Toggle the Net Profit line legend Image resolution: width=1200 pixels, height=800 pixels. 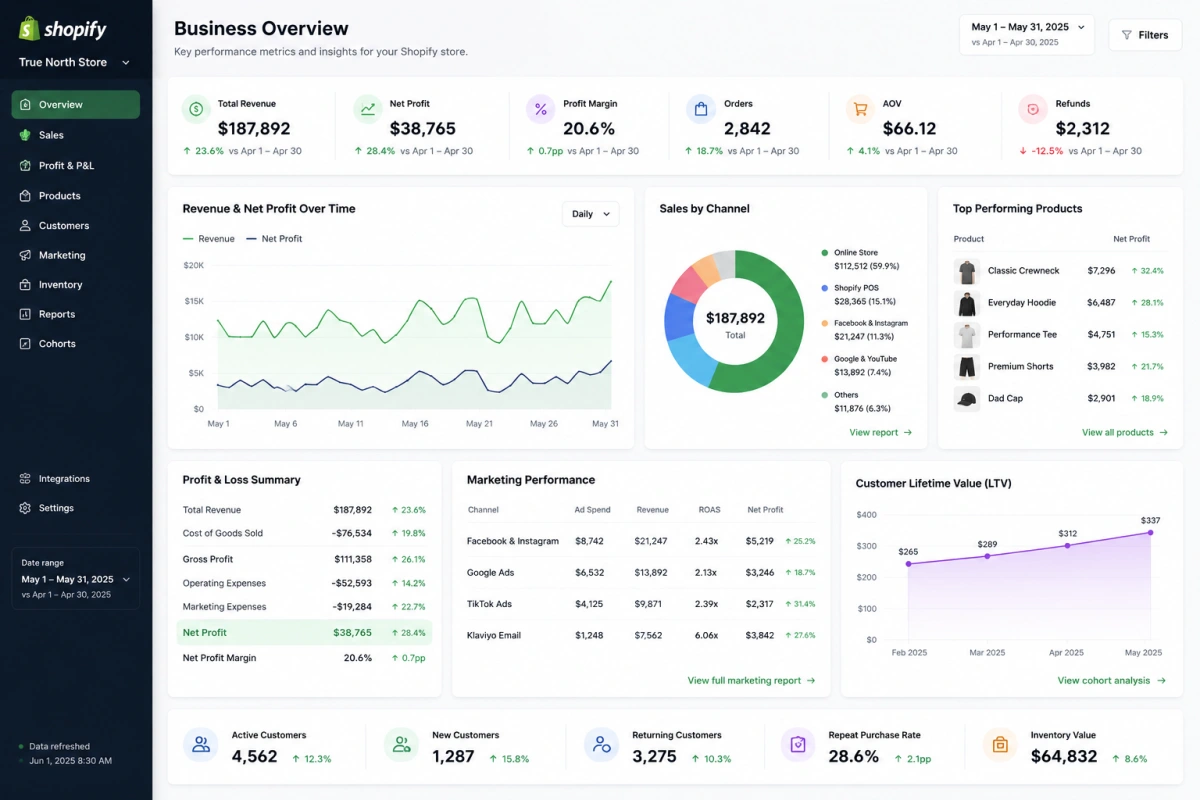click(274, 239)
